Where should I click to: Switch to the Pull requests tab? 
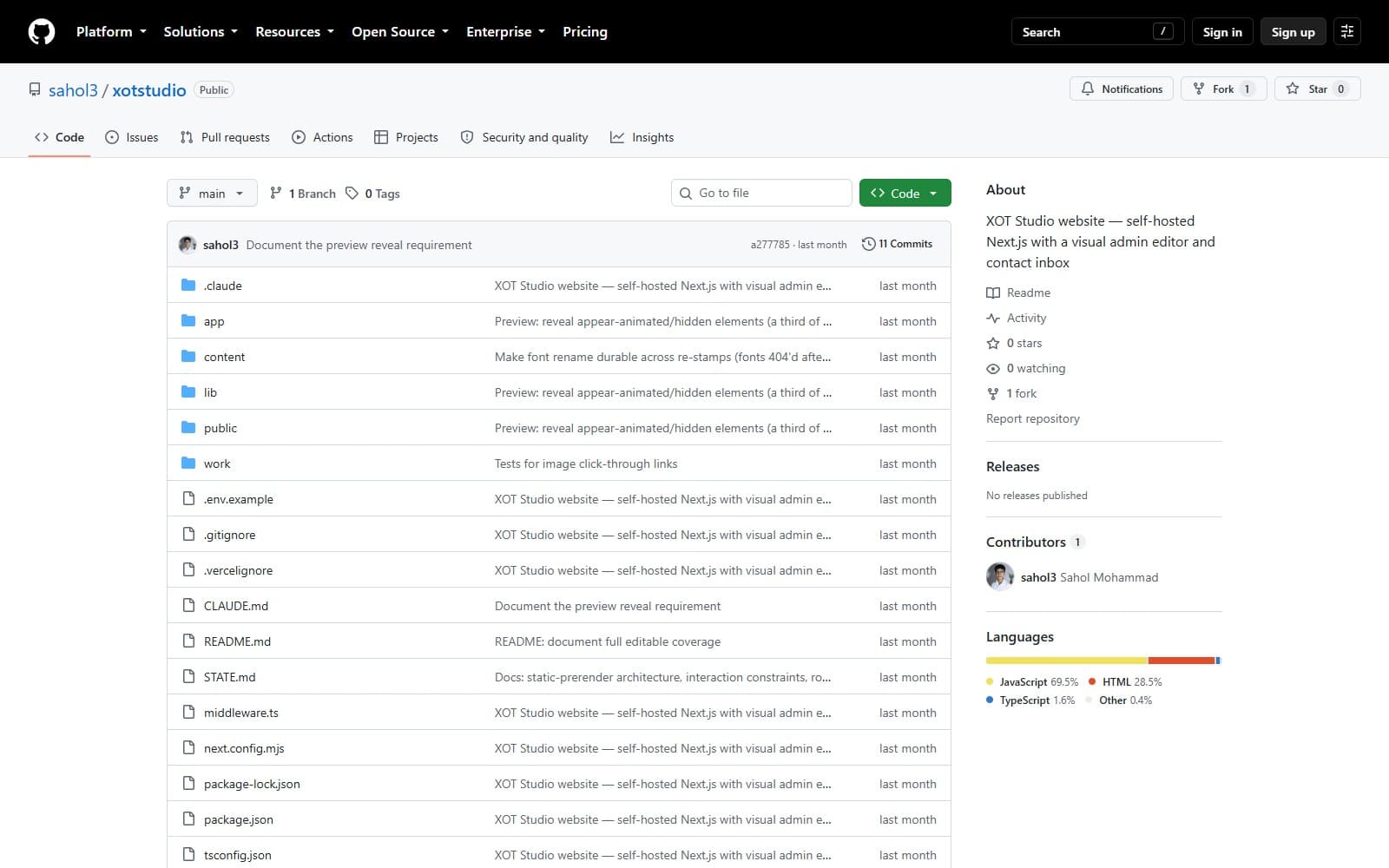225,137
